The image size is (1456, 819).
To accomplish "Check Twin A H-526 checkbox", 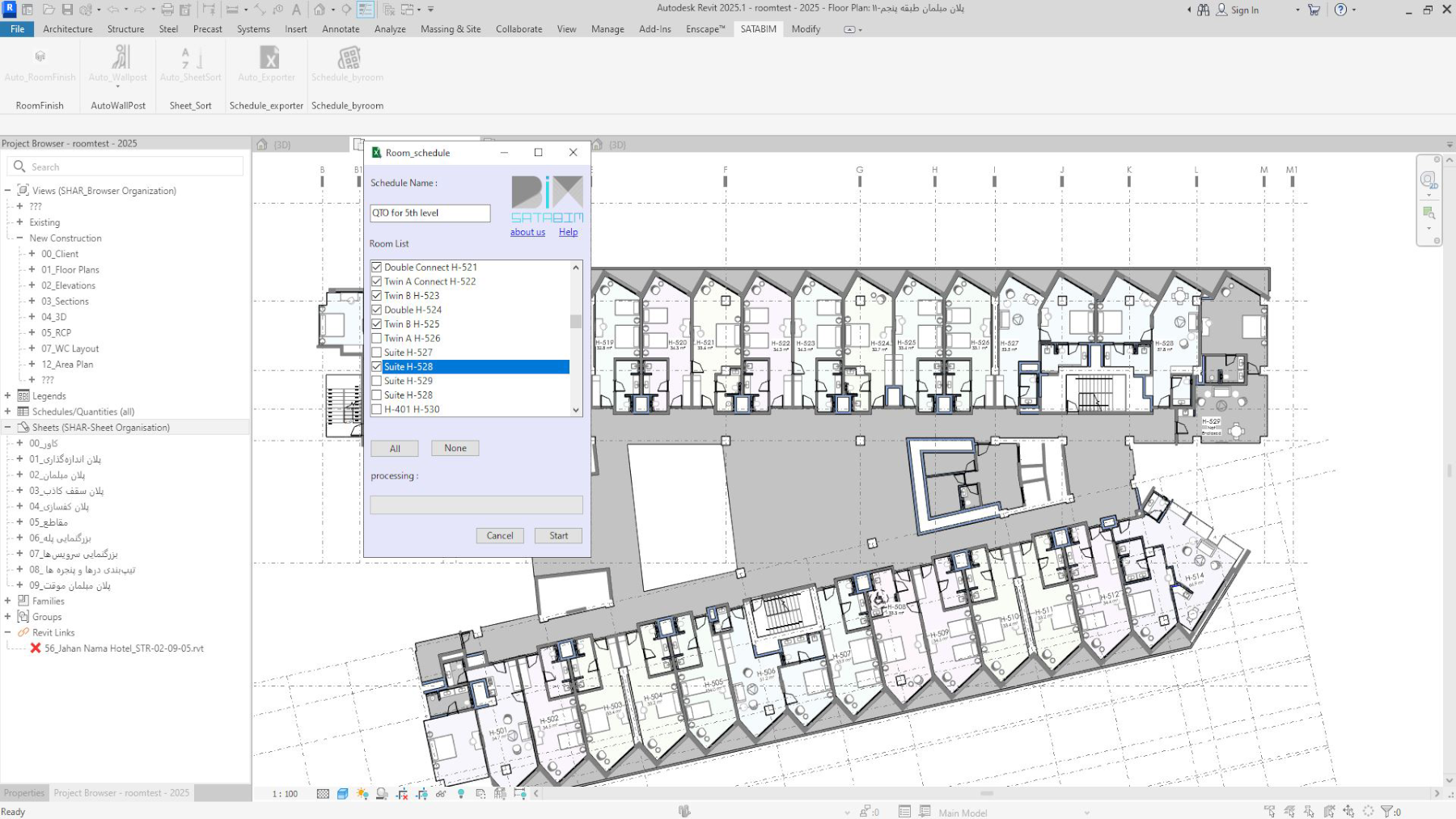I will 376,338.
